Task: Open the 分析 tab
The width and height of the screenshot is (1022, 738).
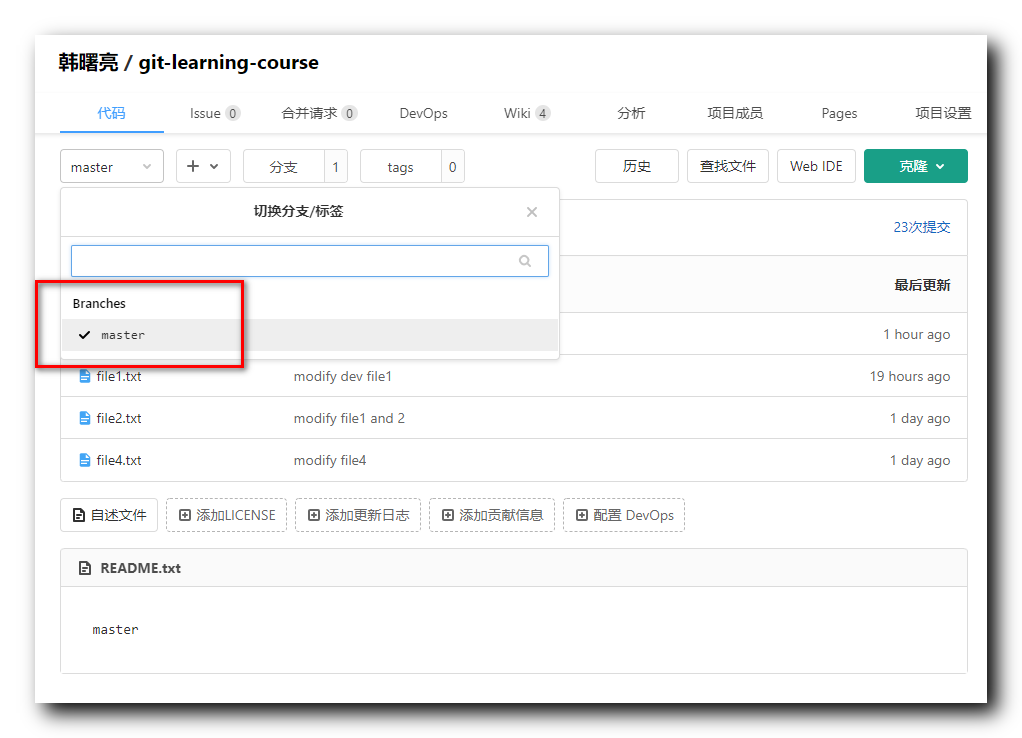Action: point(631,113)
